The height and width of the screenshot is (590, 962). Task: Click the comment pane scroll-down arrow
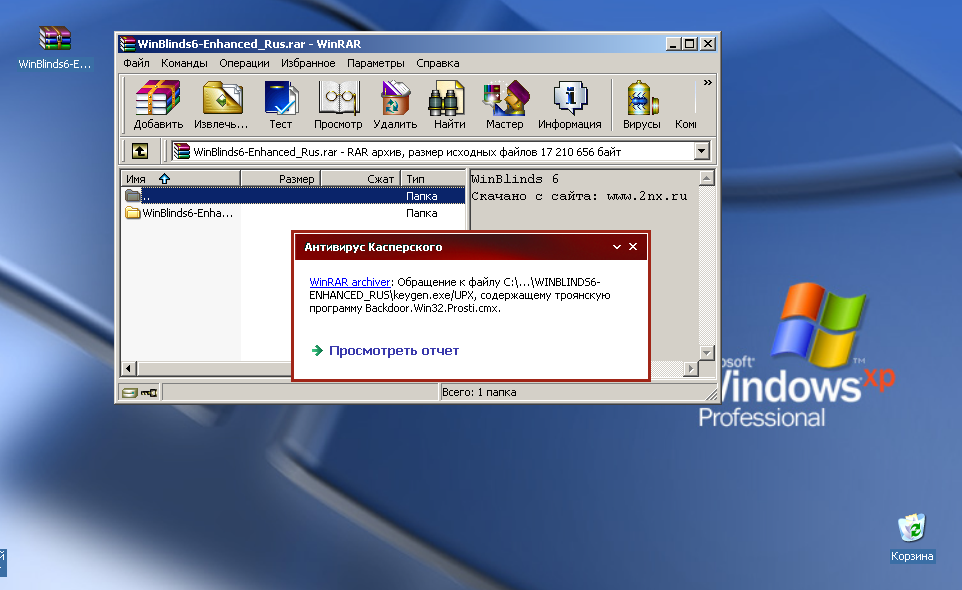707,353
